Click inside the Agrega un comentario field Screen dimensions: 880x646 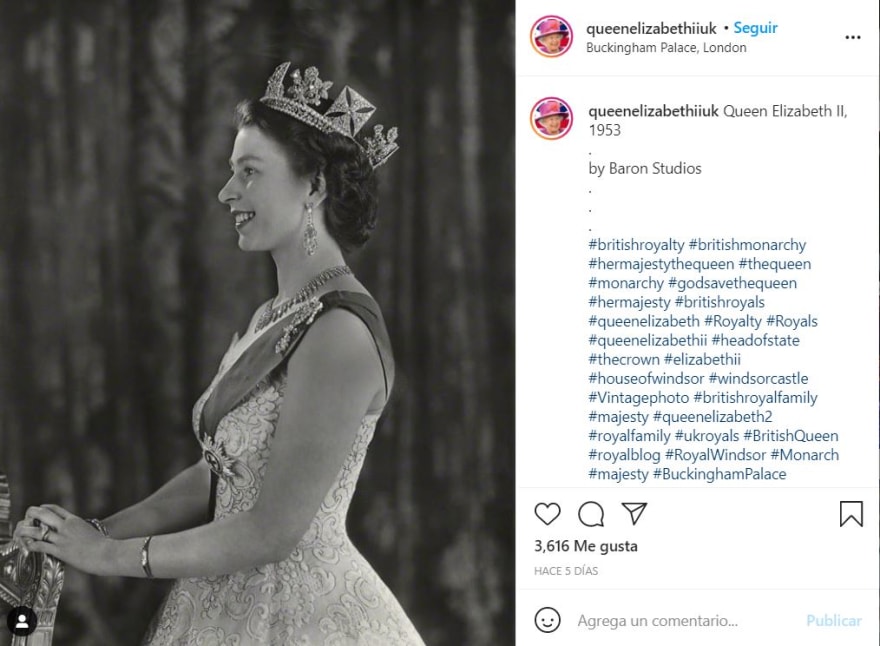[x=688, y=621]
